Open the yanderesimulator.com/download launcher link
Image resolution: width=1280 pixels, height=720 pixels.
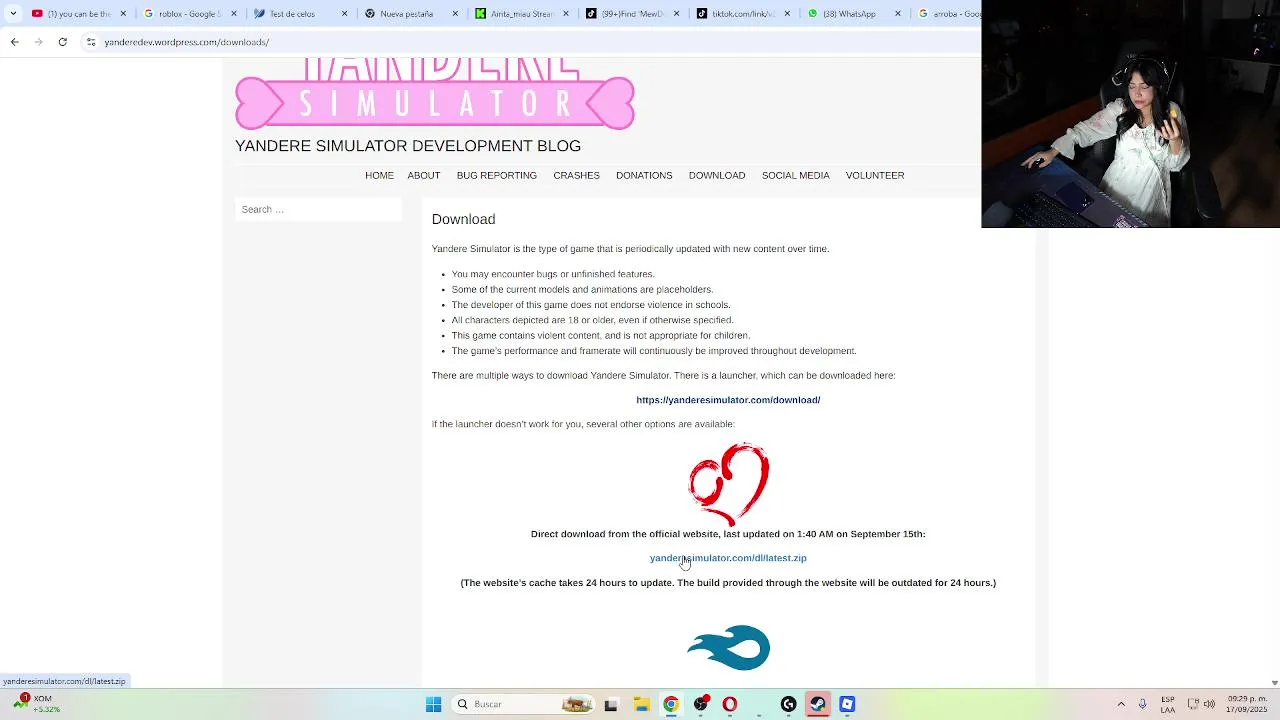(728, 400)
